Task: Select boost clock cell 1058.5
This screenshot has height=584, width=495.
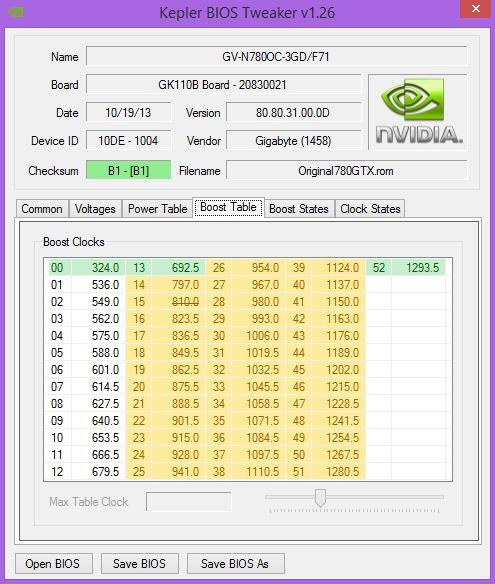Action: coord(258,403)
